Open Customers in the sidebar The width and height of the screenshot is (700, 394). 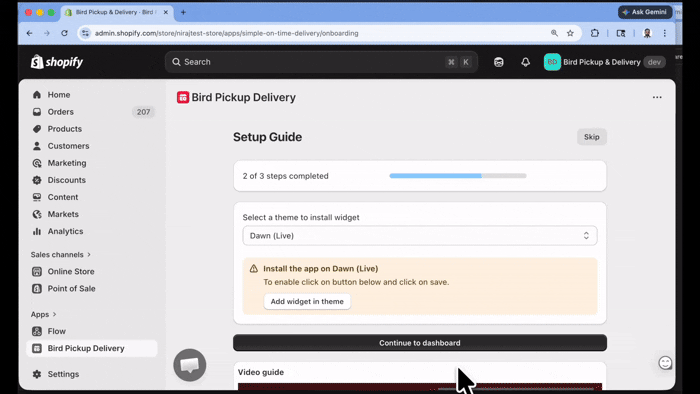(68, 146)
